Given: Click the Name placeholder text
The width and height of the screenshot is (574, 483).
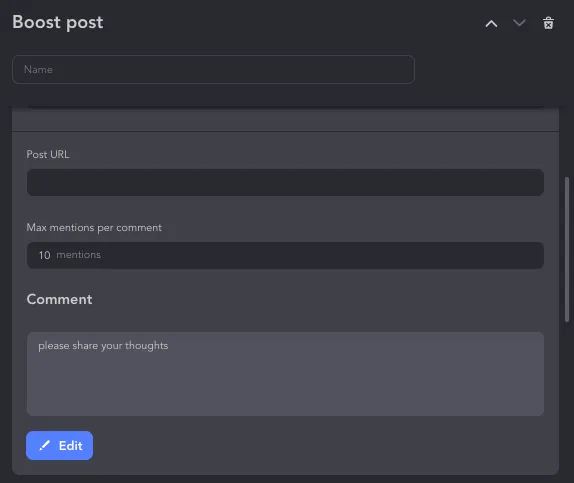Looking at the screenshot, I should point(38,70).
